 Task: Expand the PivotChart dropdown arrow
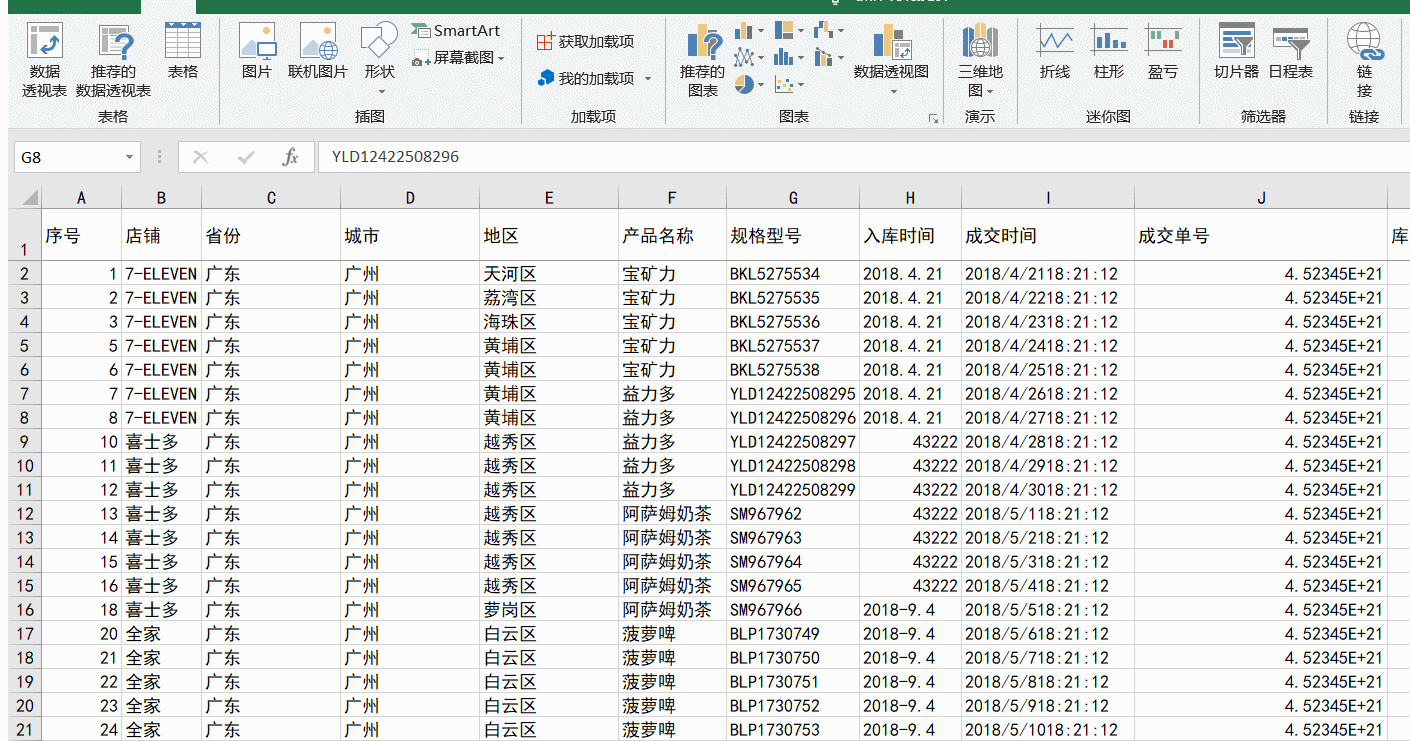tap(892, 92)
